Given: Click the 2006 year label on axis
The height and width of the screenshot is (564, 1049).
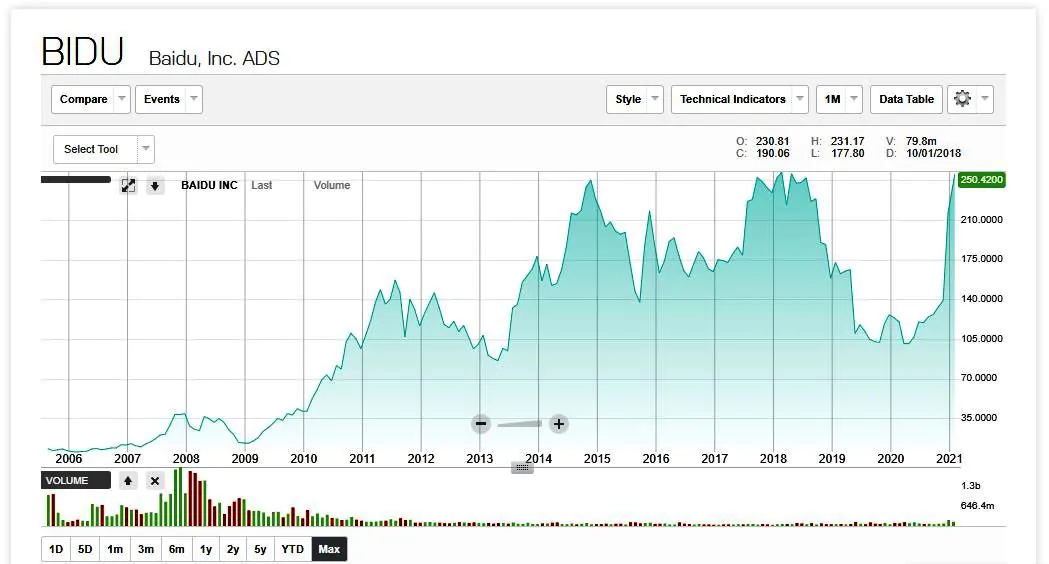Looking at the screenshot, I should [69, 459].
